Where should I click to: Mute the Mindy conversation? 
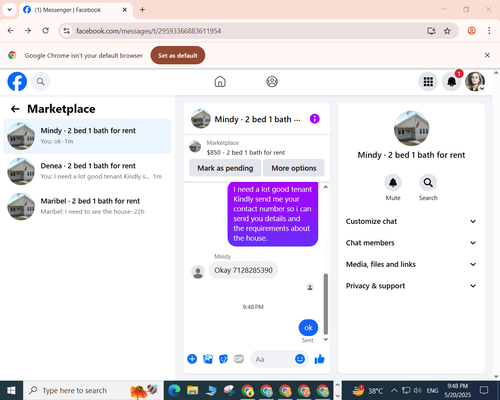coord(393,183)
